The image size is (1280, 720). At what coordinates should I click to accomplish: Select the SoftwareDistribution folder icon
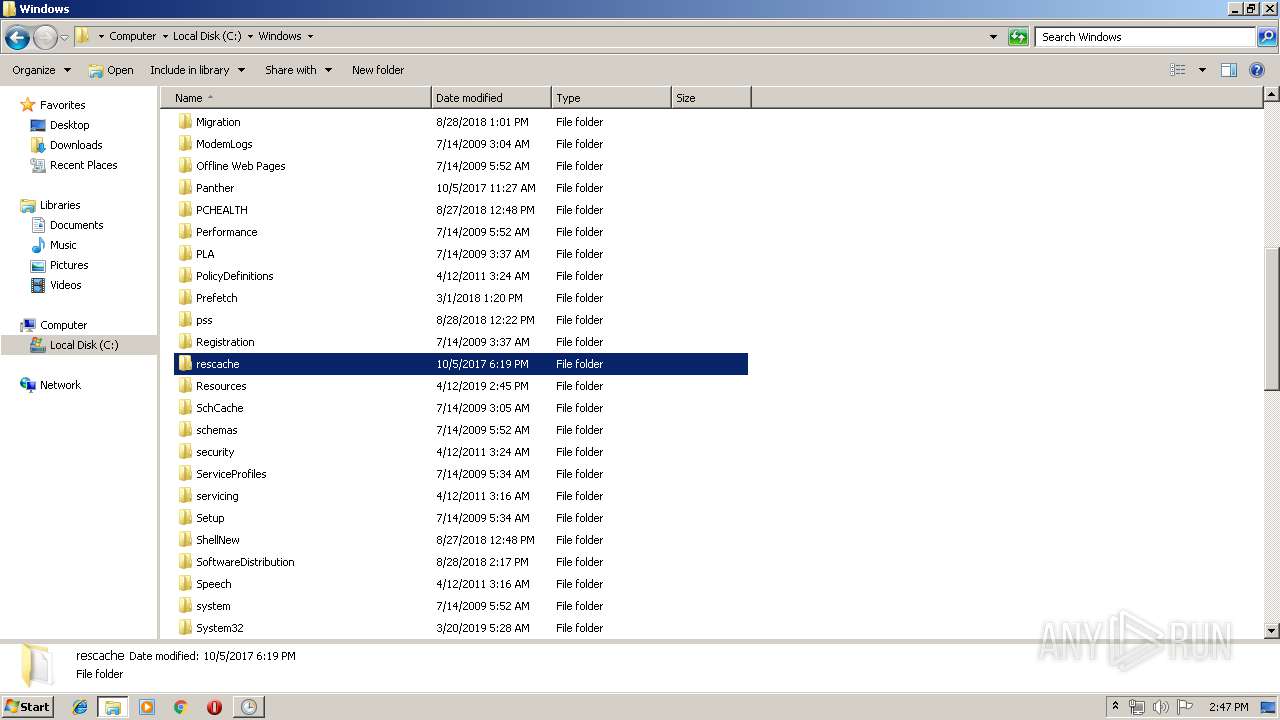185,562
